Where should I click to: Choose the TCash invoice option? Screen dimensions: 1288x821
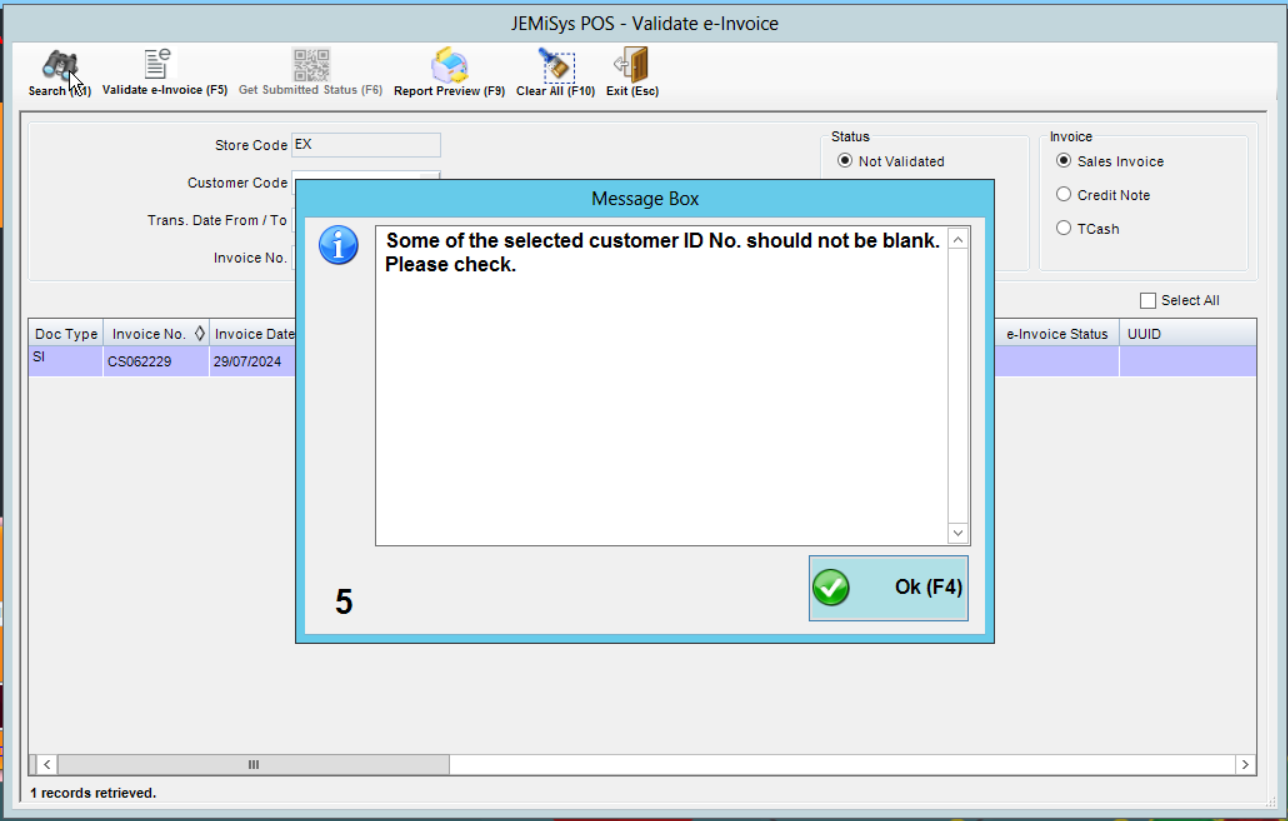[1063, 228]
